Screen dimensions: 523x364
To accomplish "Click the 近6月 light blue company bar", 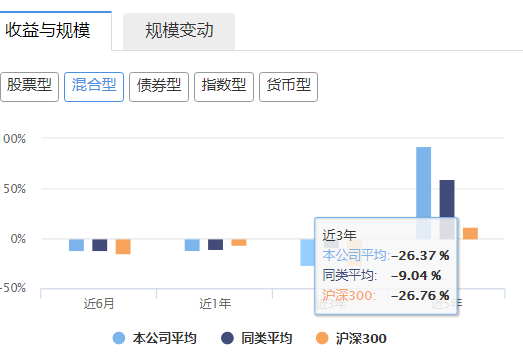I will point(76,245).
